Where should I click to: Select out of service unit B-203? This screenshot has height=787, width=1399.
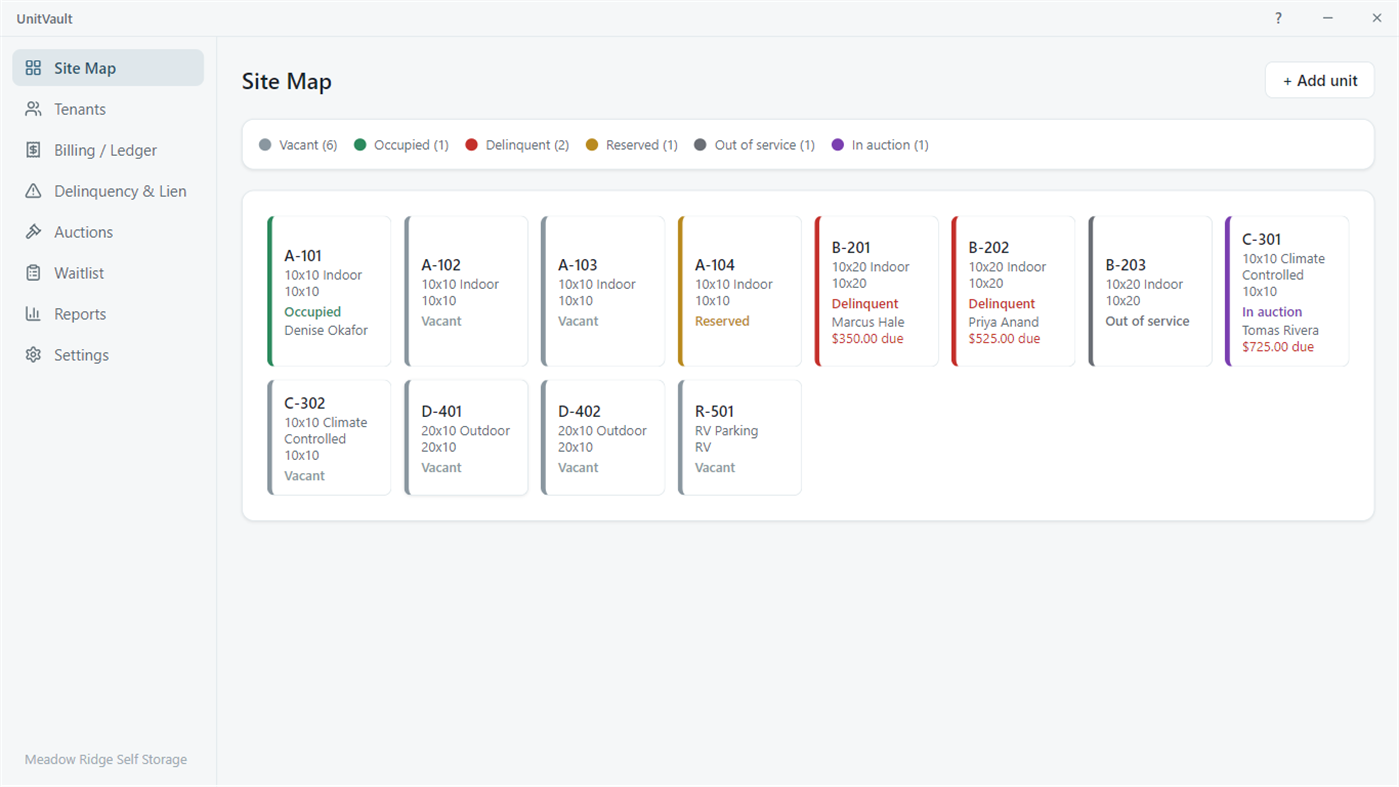point(1151,291)
